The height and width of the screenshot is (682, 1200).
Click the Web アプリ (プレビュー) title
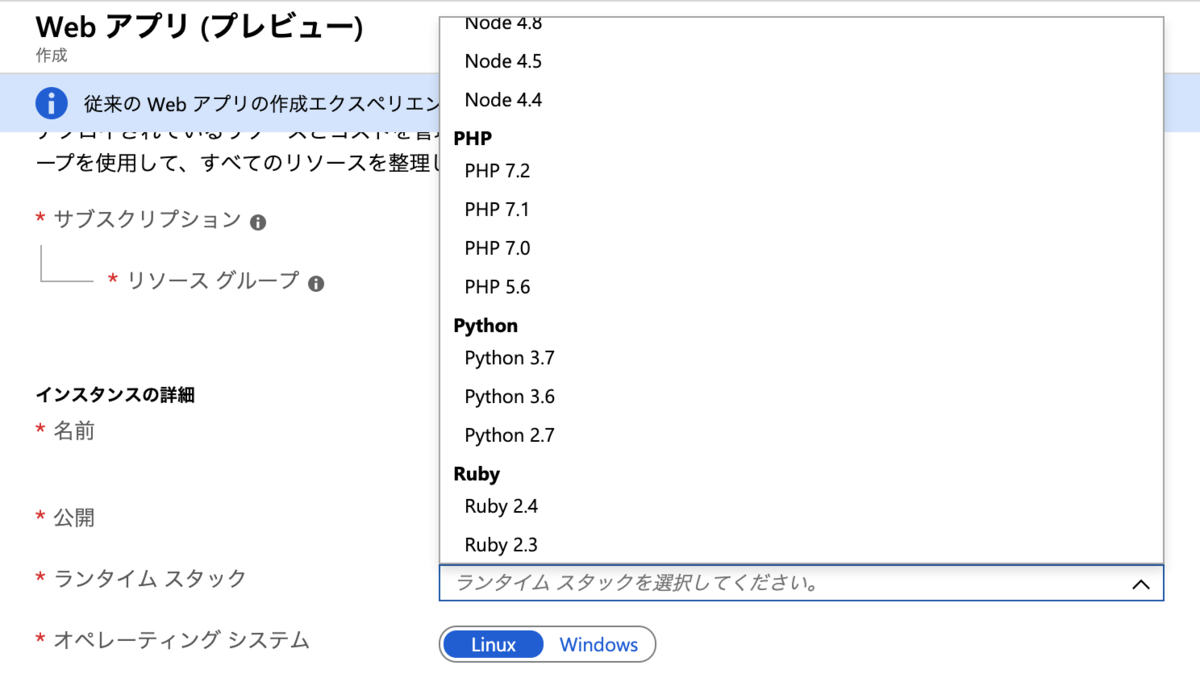pyautogui.click(x=199, y=27)
